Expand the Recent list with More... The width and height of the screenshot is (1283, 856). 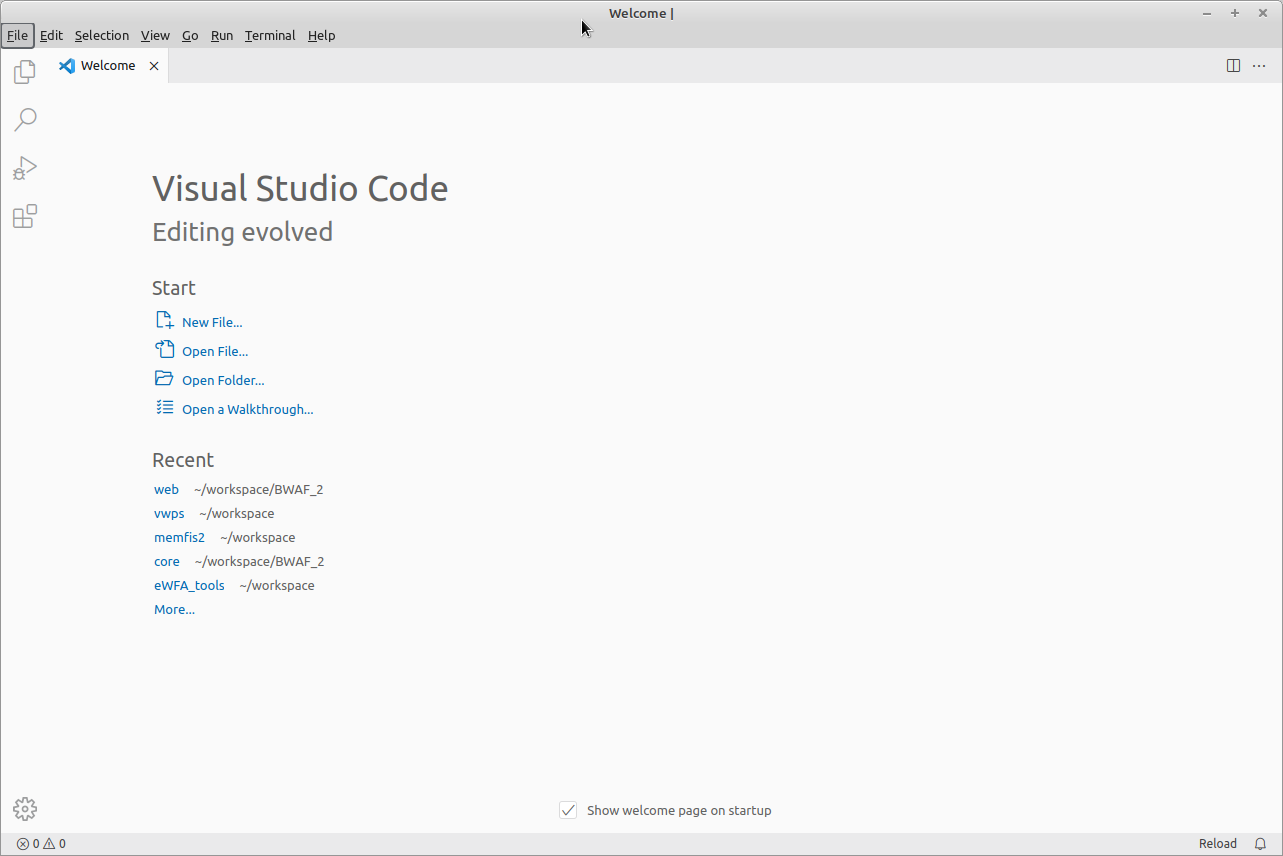(x=173, y=609)
